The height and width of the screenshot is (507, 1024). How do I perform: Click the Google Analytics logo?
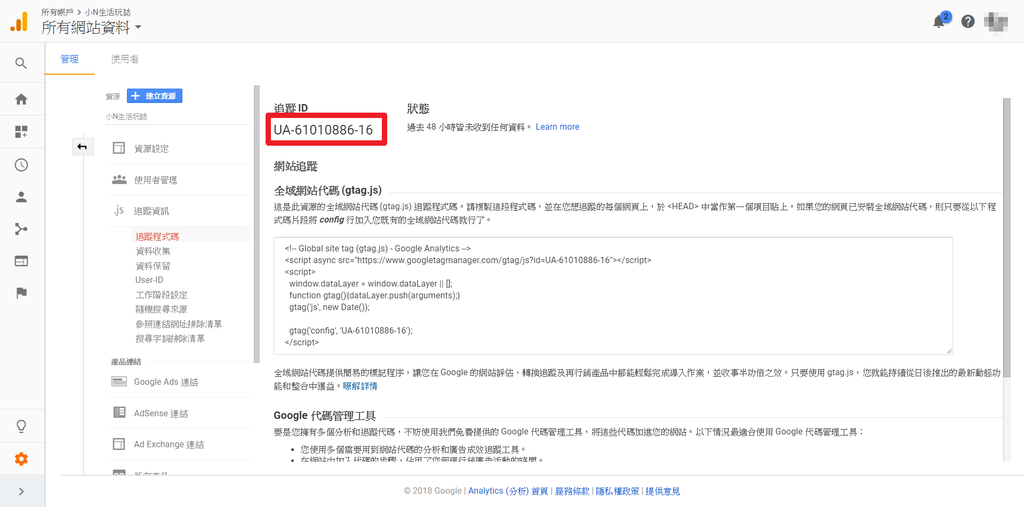19,22
